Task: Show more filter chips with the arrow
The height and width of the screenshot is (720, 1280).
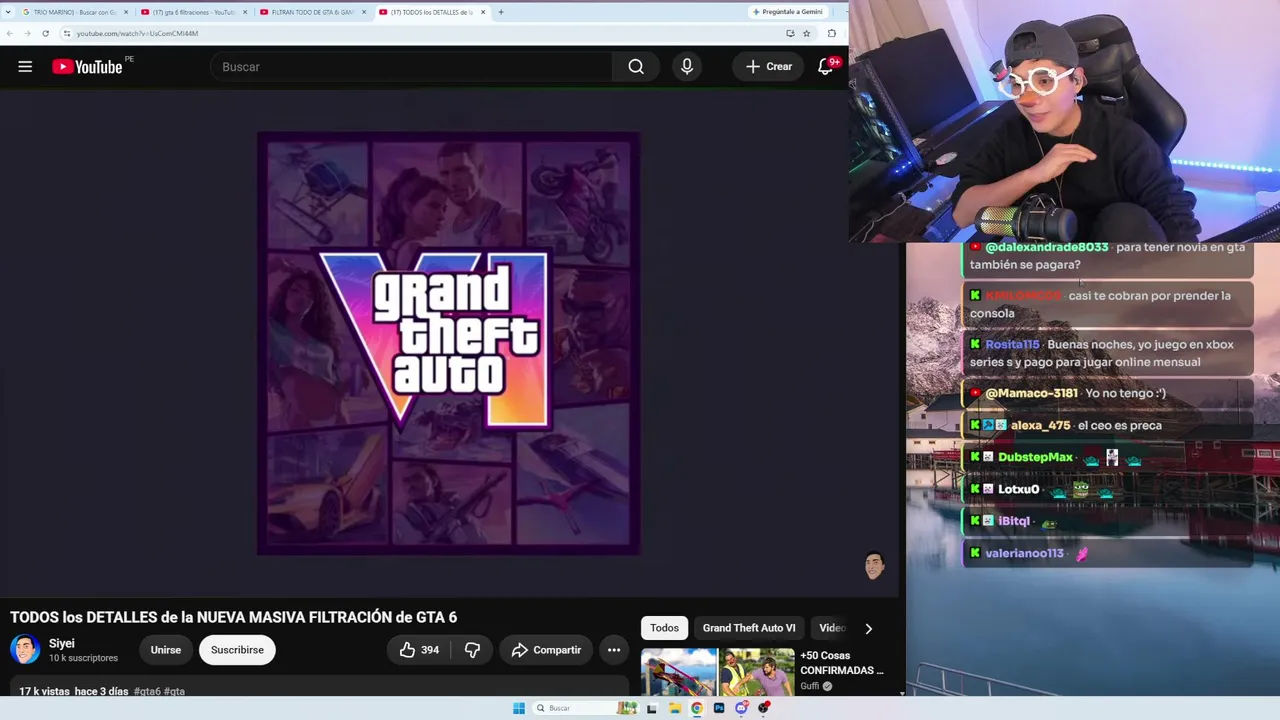Action: click(868, 628)
